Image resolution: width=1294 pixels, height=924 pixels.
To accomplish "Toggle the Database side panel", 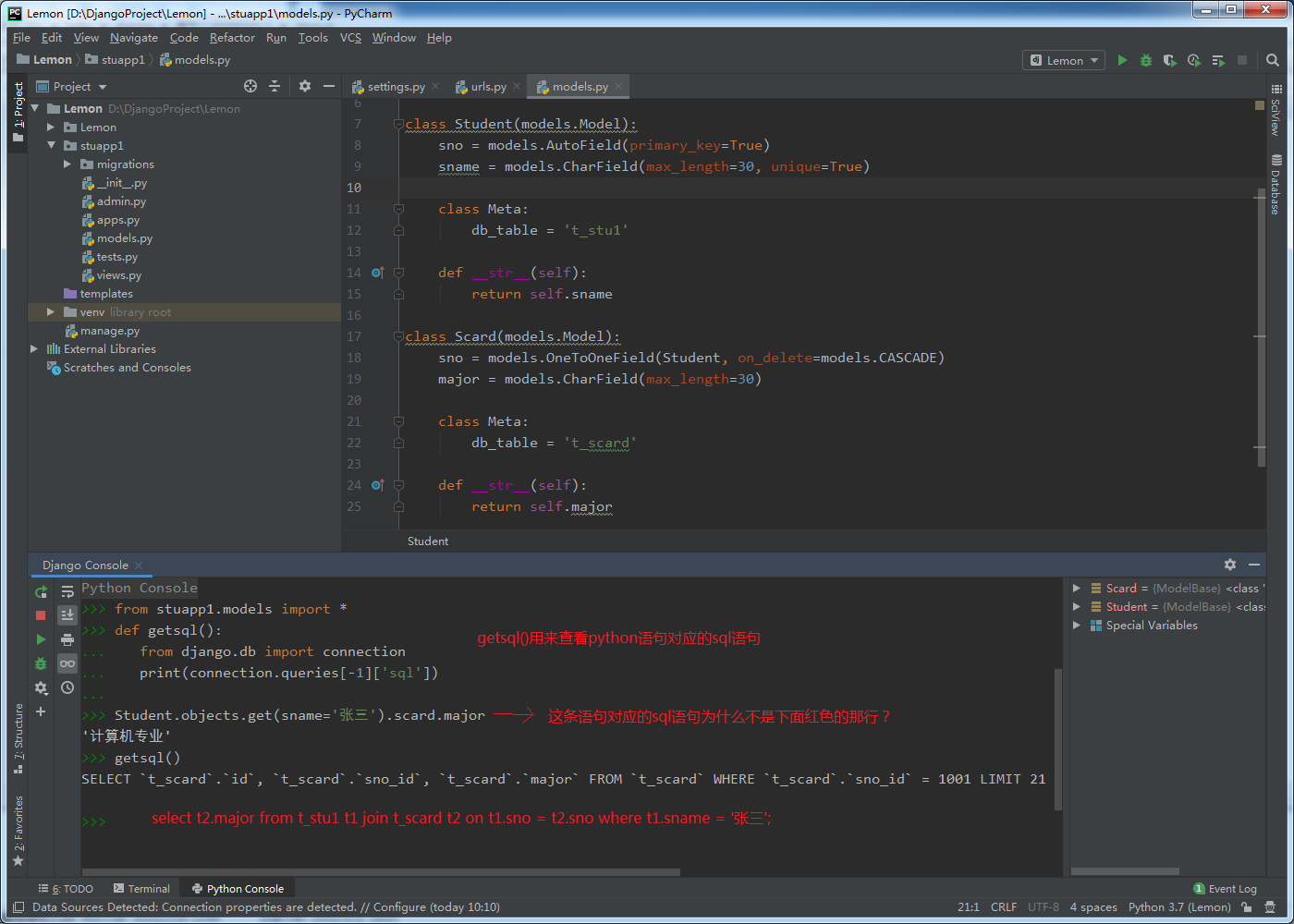I will (1276, 185).
